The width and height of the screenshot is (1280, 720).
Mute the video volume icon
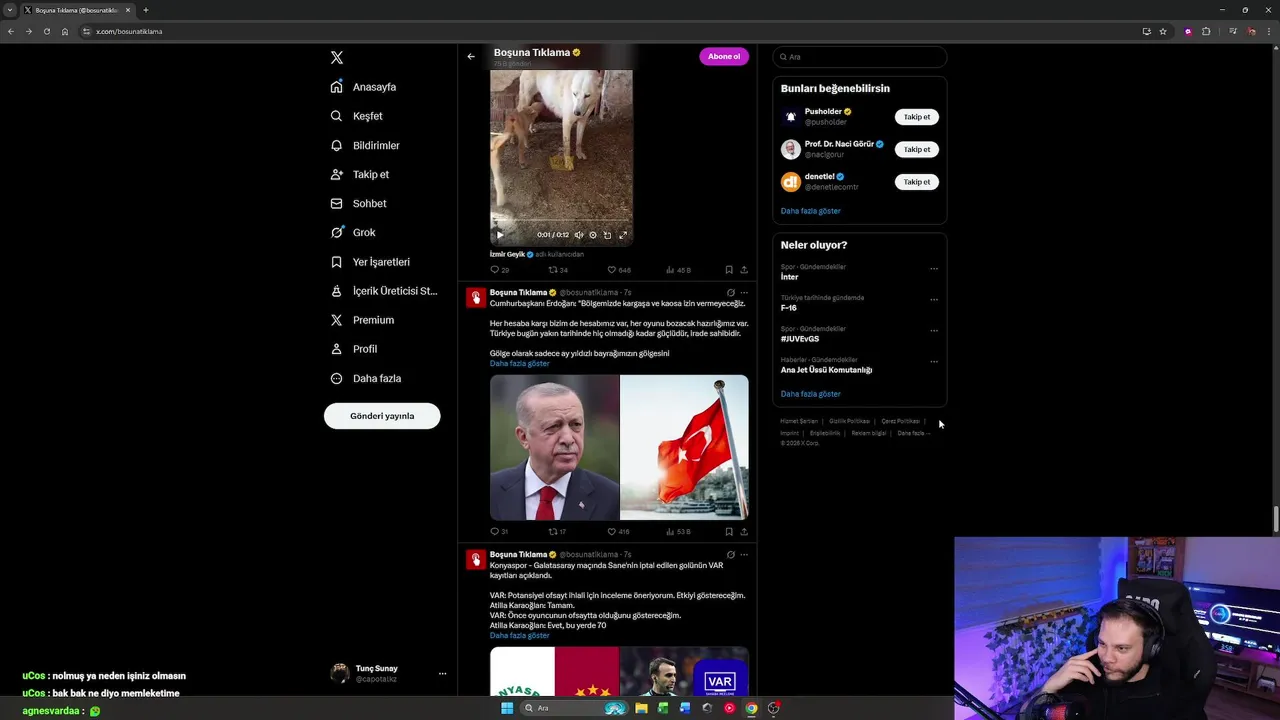[x=578, y=235]
